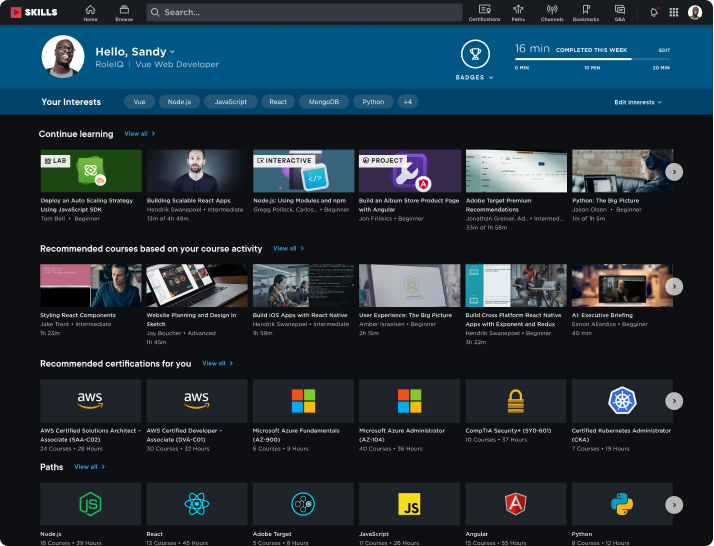The width and height of the screenshot is (714, 546).
Task: Select the JavaScript interest tag
Action: pos(231,102)
